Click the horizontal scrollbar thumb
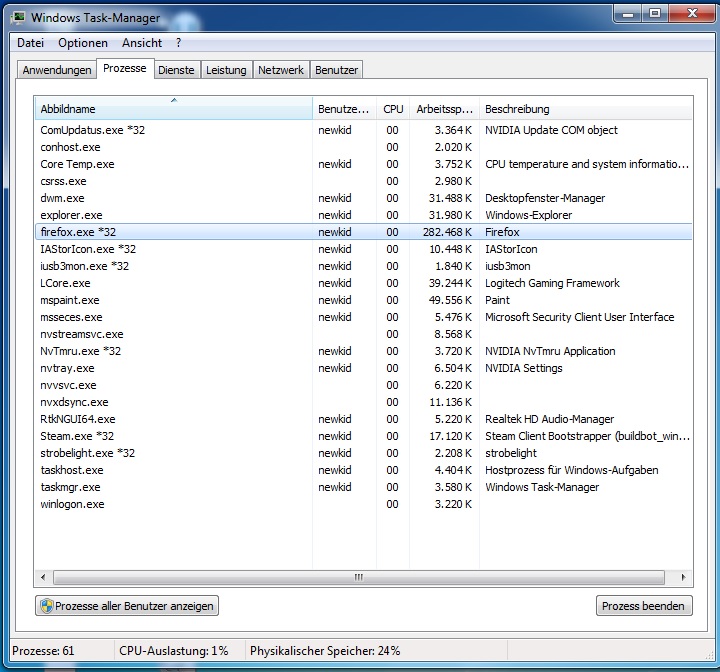 click(x=359, y=577)
